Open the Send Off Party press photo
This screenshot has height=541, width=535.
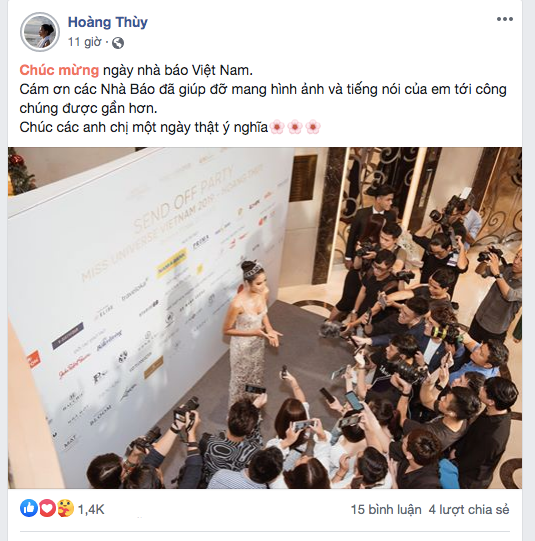click(x=265, y=318)
